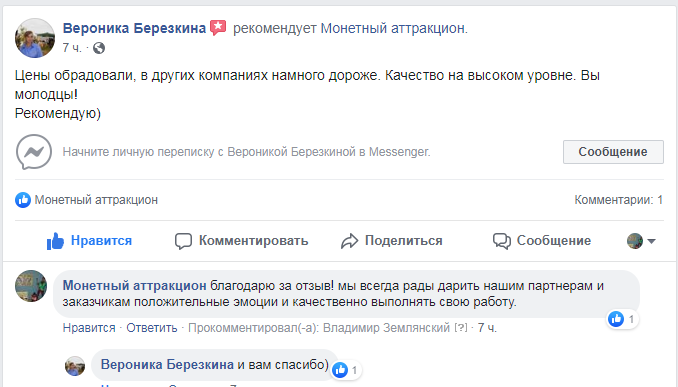Screen dimensions: 678x387
Task: Open like count on Монетный аттракцион comment
Action: coord(623,320)
